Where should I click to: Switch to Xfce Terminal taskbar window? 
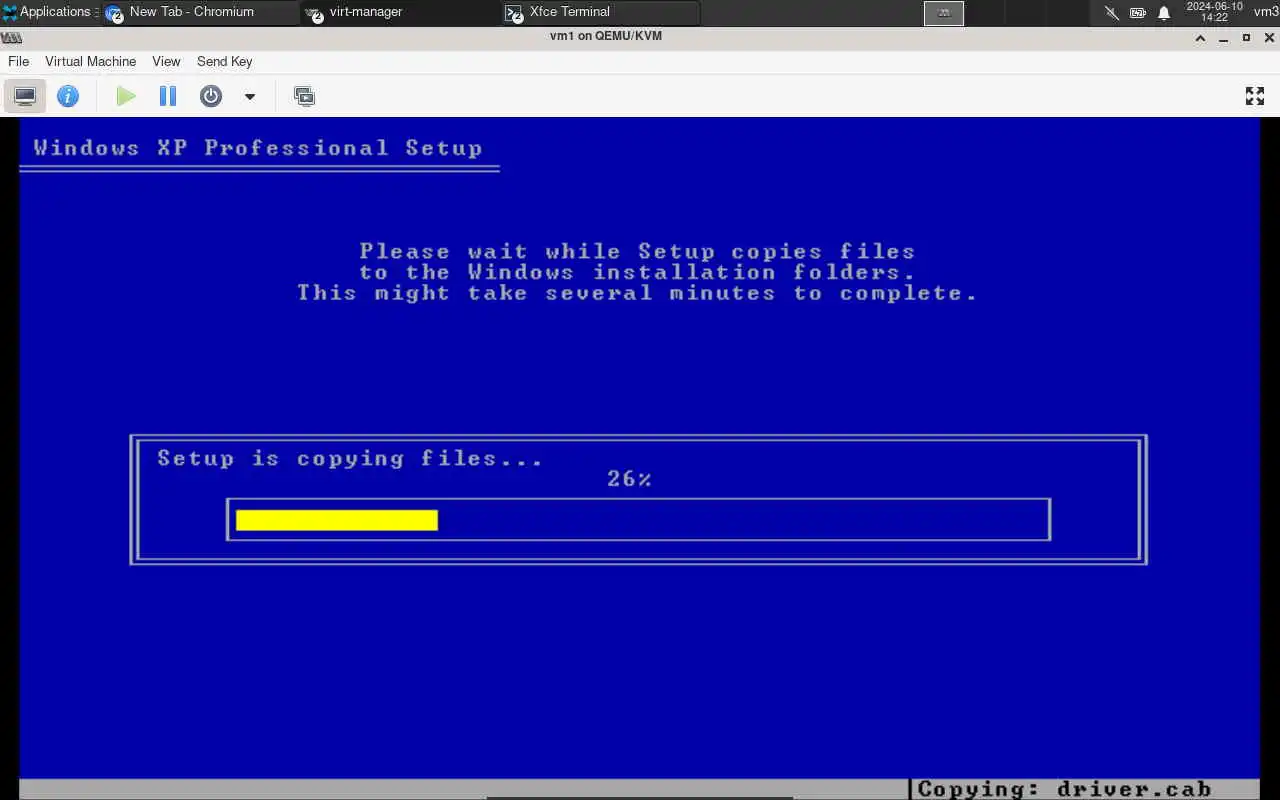[600, 12]
